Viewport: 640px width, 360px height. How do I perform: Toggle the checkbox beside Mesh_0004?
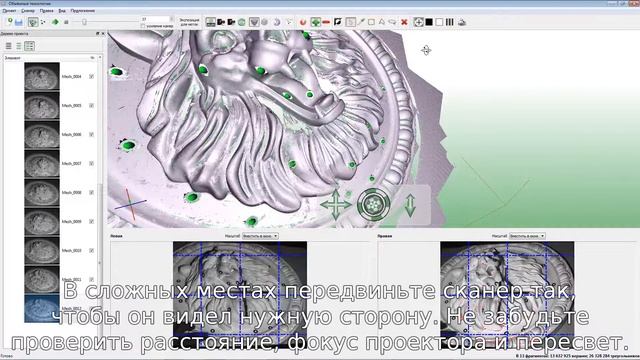[91, 76]
